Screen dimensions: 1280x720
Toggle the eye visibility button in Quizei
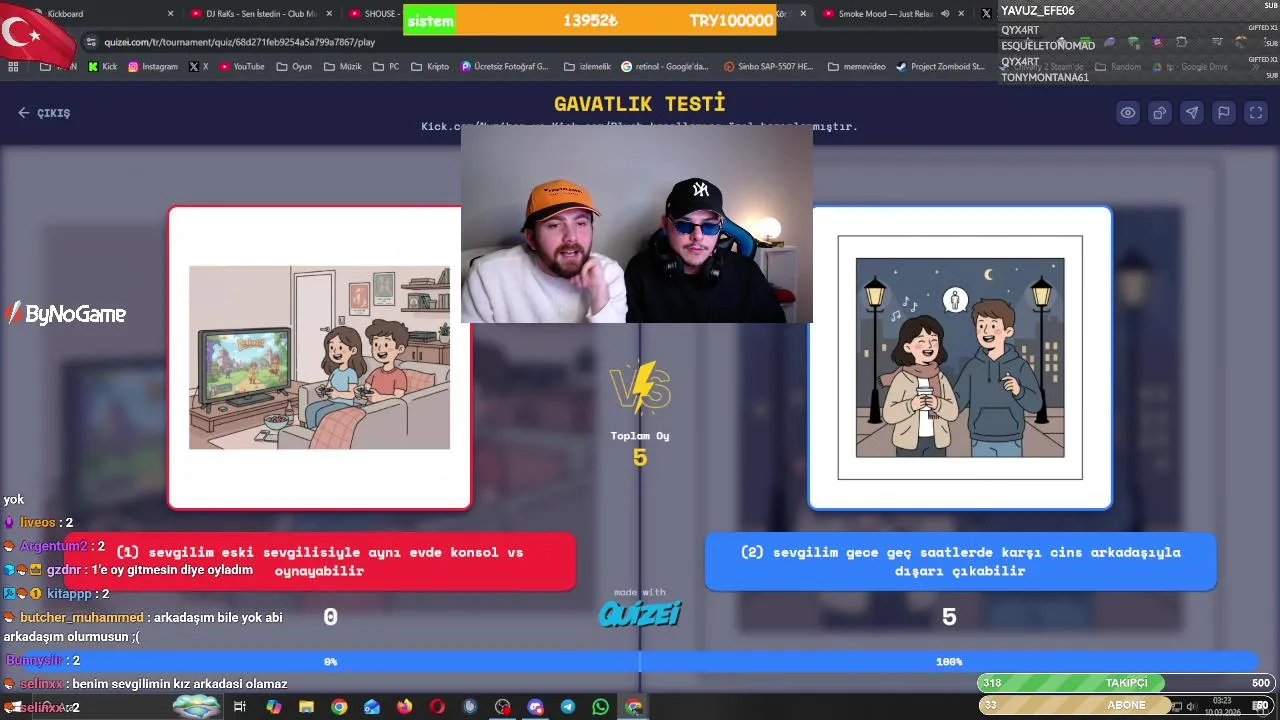[1128, 113]
